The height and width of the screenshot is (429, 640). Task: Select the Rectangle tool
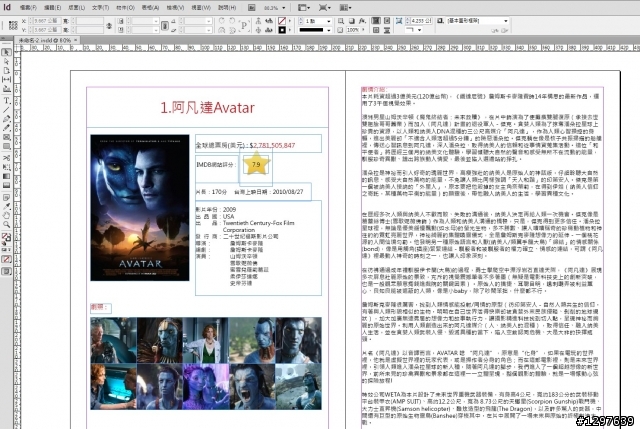pos(7,146)
